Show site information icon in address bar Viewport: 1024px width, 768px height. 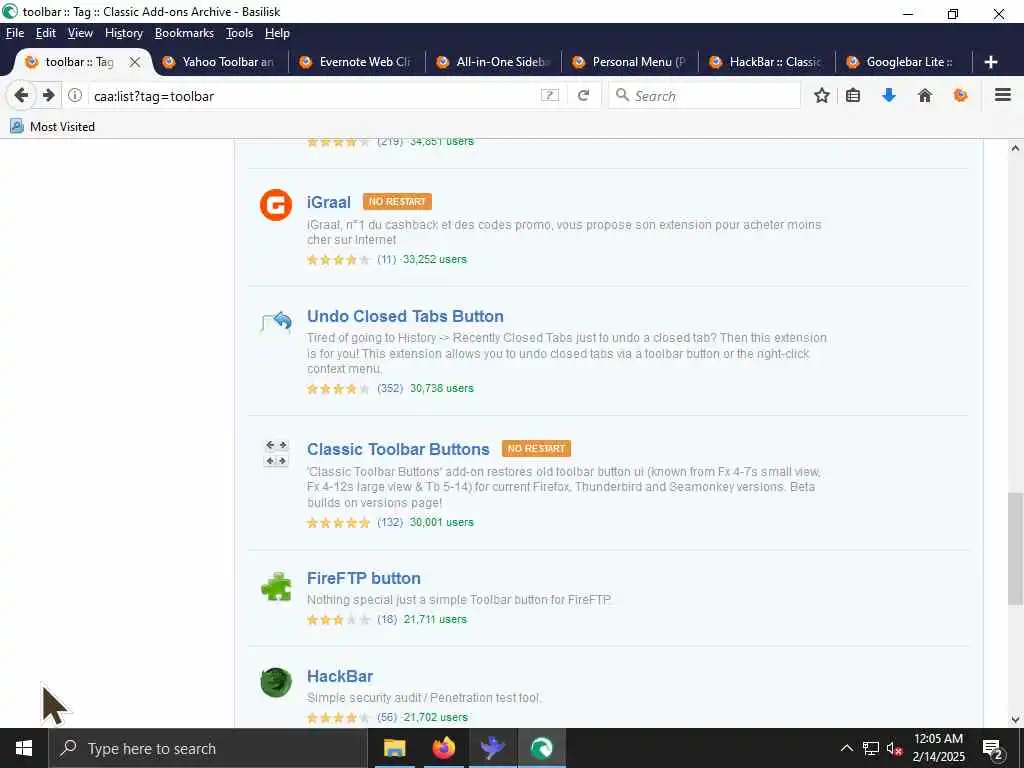[75, 96]
